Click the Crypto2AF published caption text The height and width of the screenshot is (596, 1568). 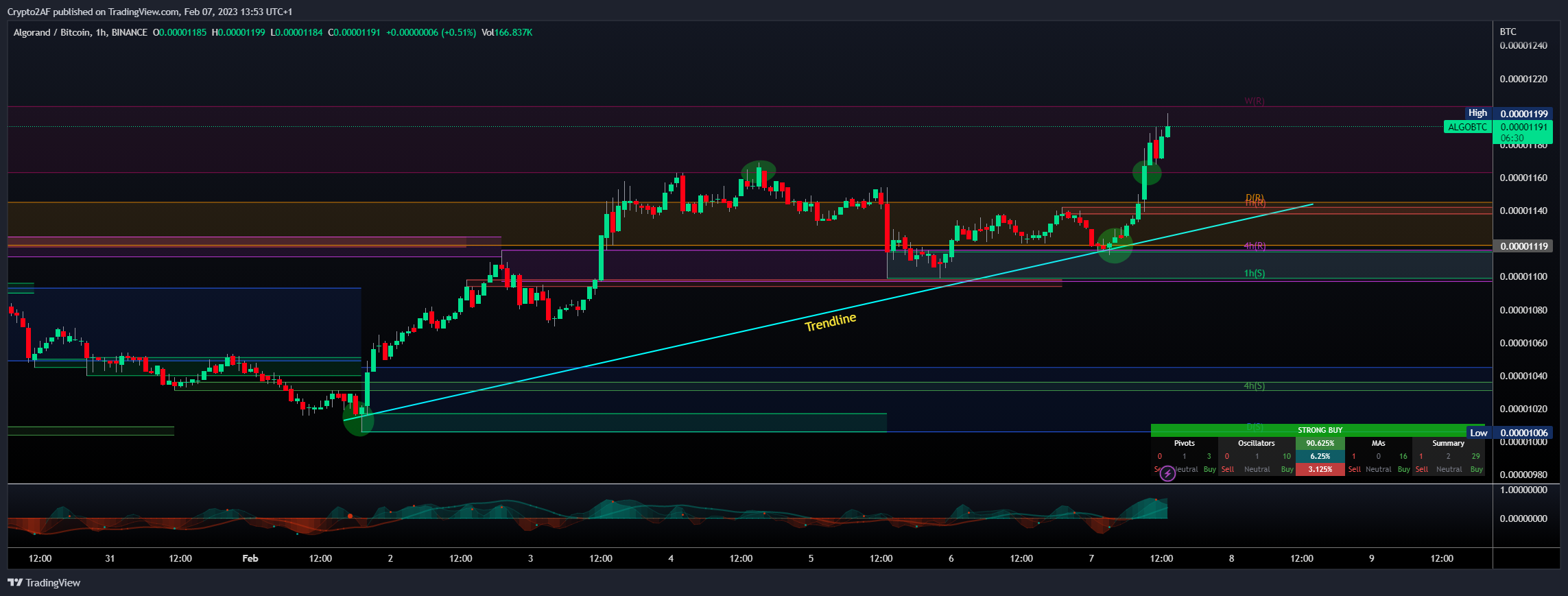(150, 12)
